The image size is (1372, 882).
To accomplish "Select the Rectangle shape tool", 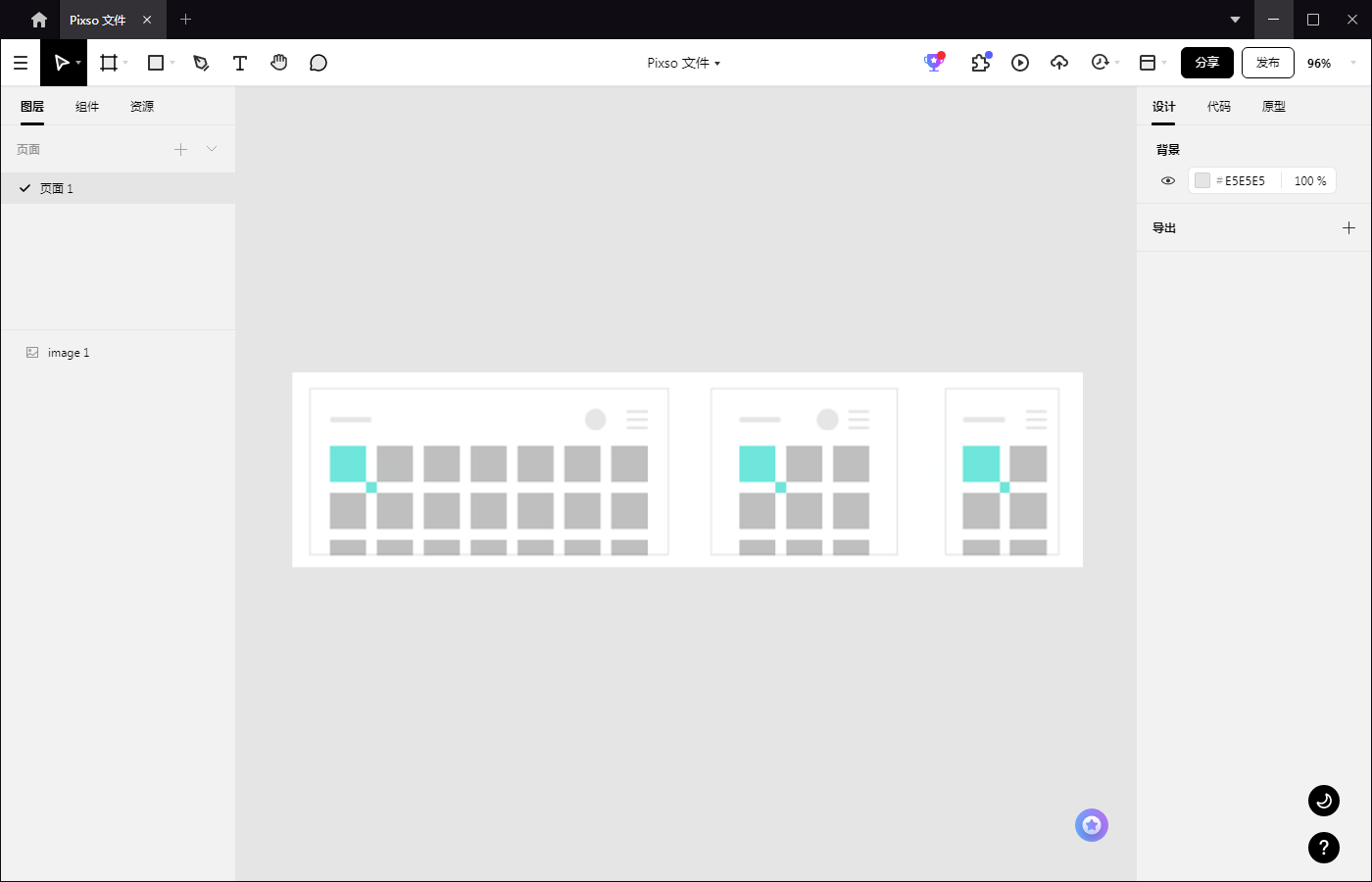I will tap(156, 63).
